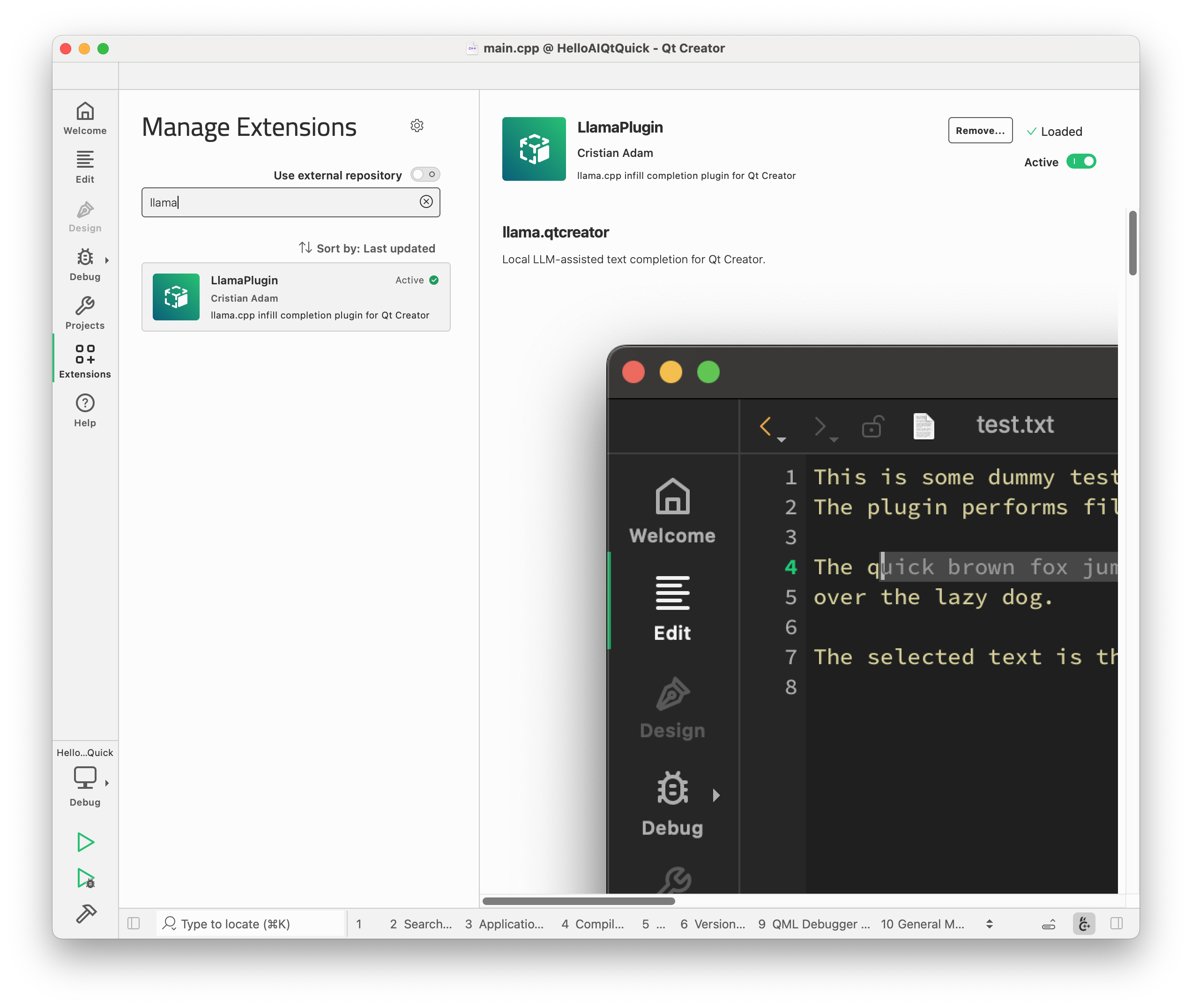Click the progress details toggle icon
Image resolution: width=1192 pixels, height=1008 pixels.
[x=1049, y=925]
